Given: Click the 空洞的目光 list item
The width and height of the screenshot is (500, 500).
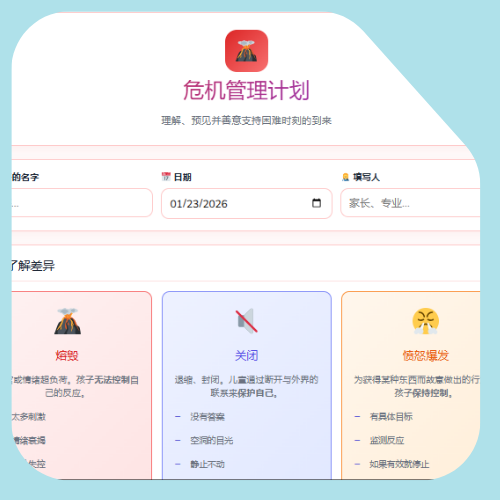Looking at the screenshot, I should click(211, 440).
